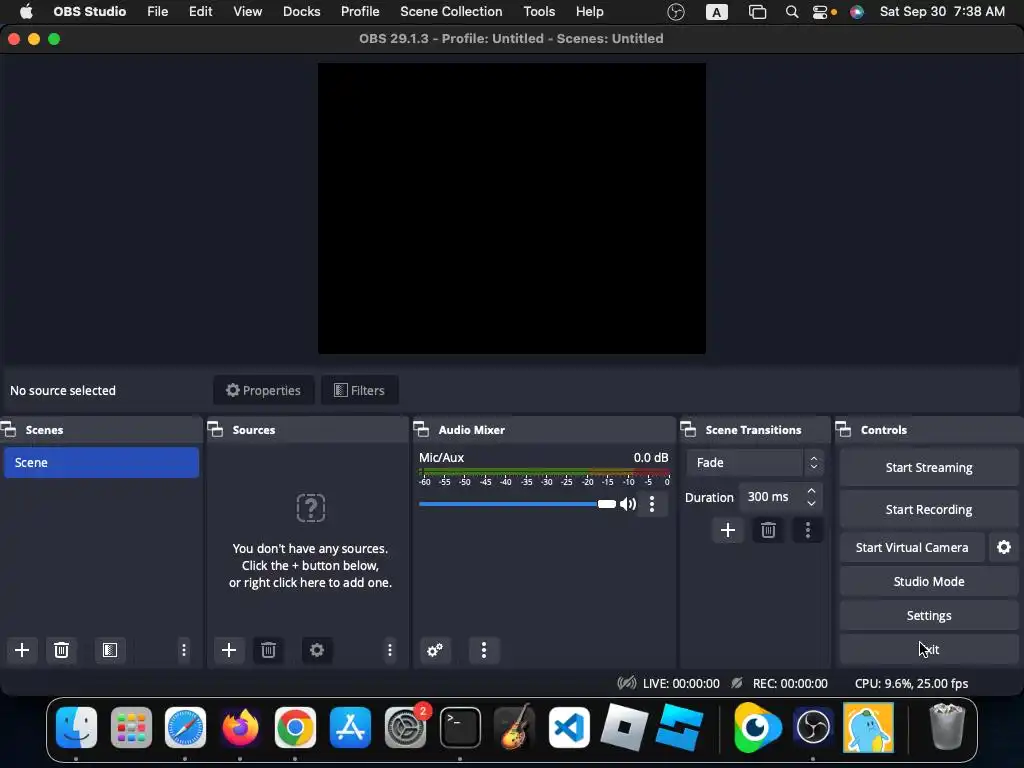Increase Duration with up arrow
This screenshot has width=1024, height=768.
(x=811, y=490)
